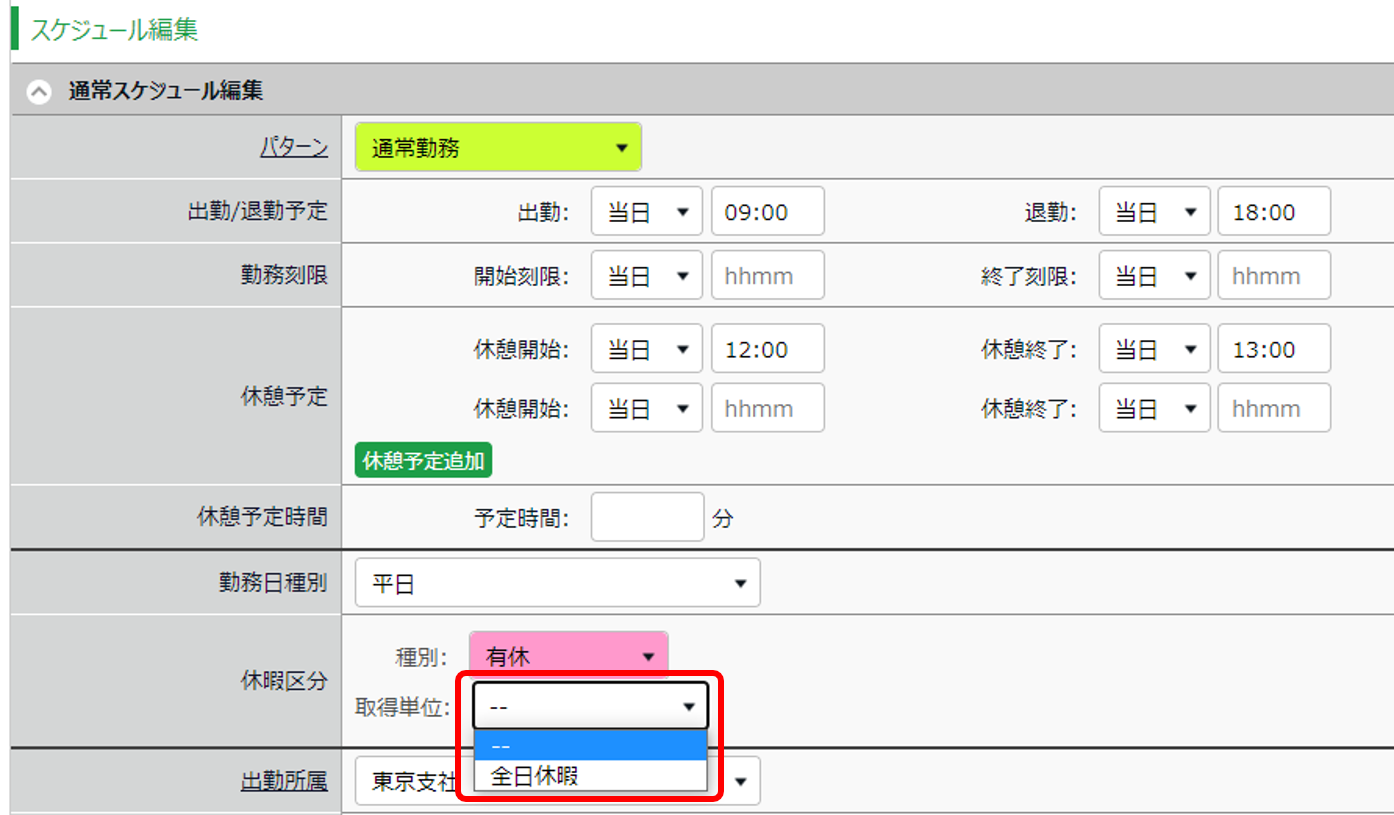Image resolution: width=1394 pixels, height=815 pixels.
Task: Open the second row 休憩開始 day dropdown
Action: (646, 408)
